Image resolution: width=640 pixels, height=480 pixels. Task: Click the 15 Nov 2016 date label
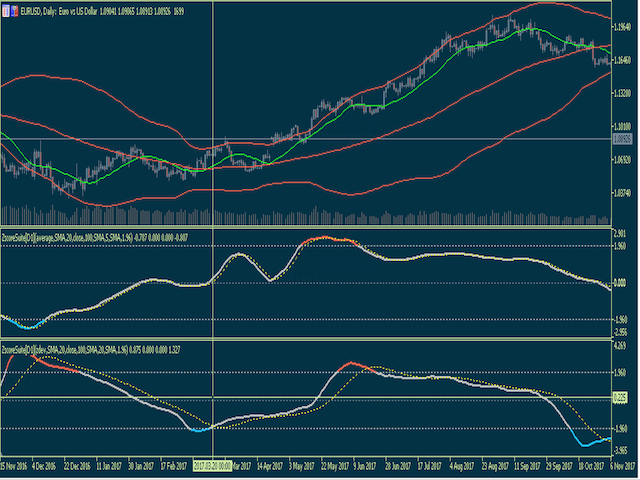[14, 466]
